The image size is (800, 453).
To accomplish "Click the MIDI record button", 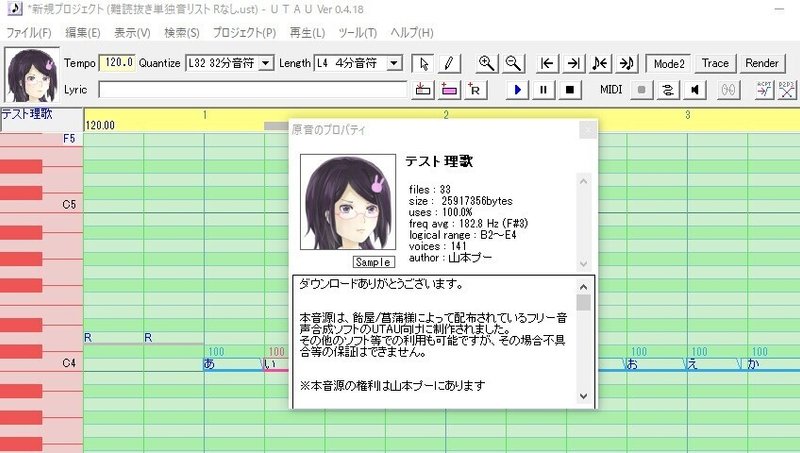I will tap(641, 90).
